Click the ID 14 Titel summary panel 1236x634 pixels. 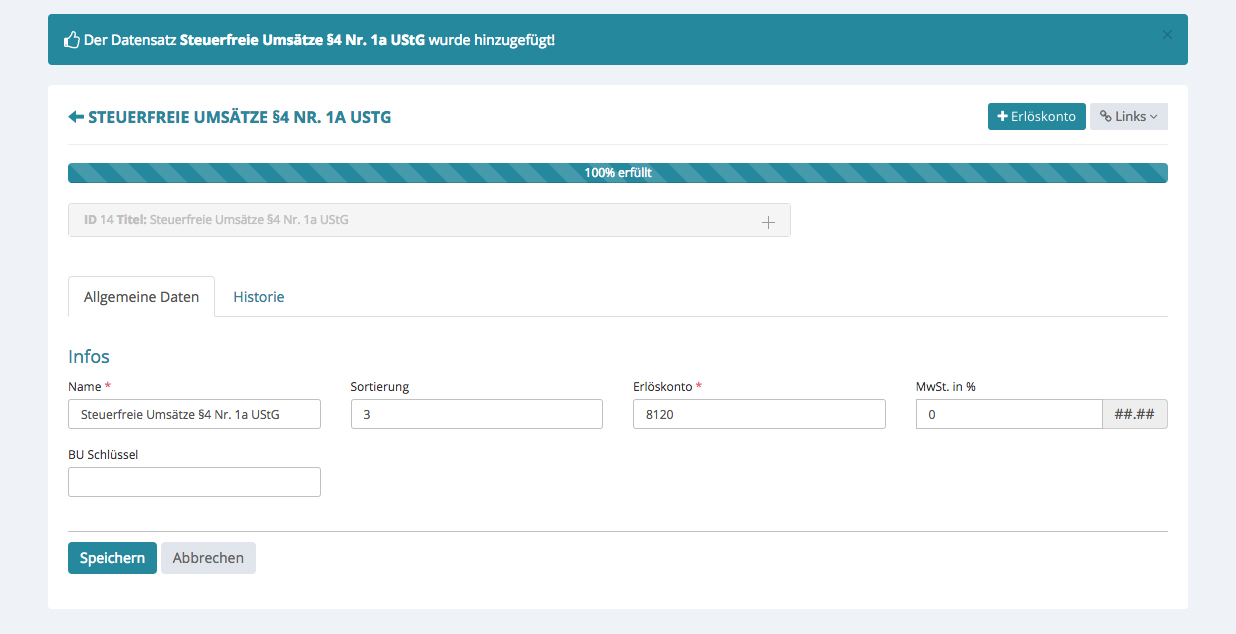(x=400, y=220)
